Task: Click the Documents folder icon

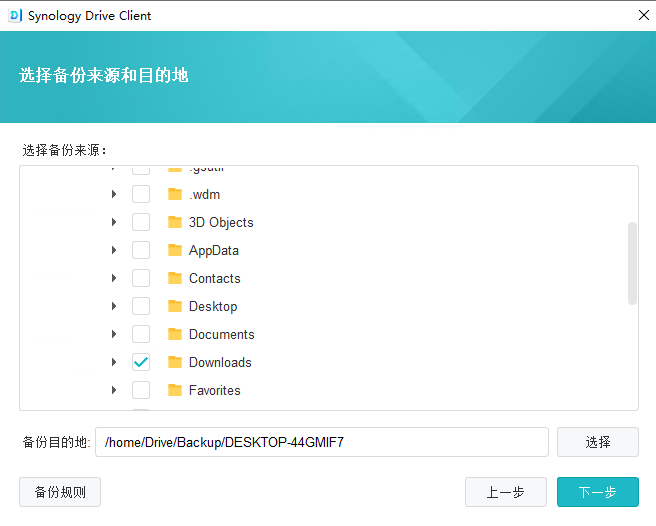Action: coord(175,334)
